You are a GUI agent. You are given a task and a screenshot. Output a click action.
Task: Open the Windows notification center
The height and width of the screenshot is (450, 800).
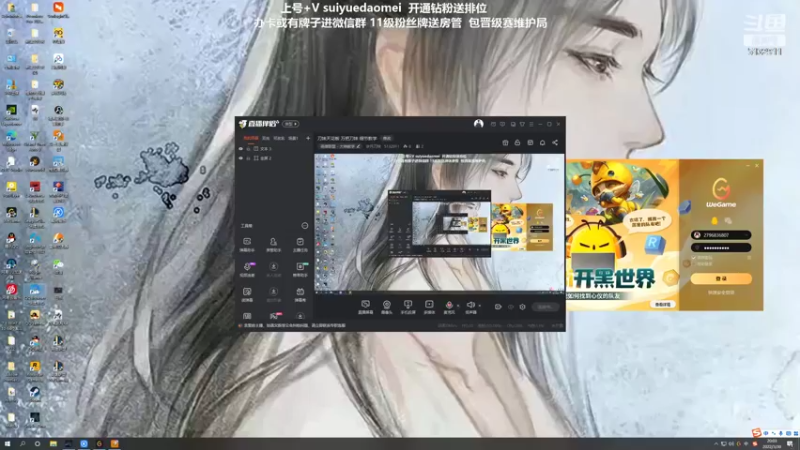[x=790, y=444]
